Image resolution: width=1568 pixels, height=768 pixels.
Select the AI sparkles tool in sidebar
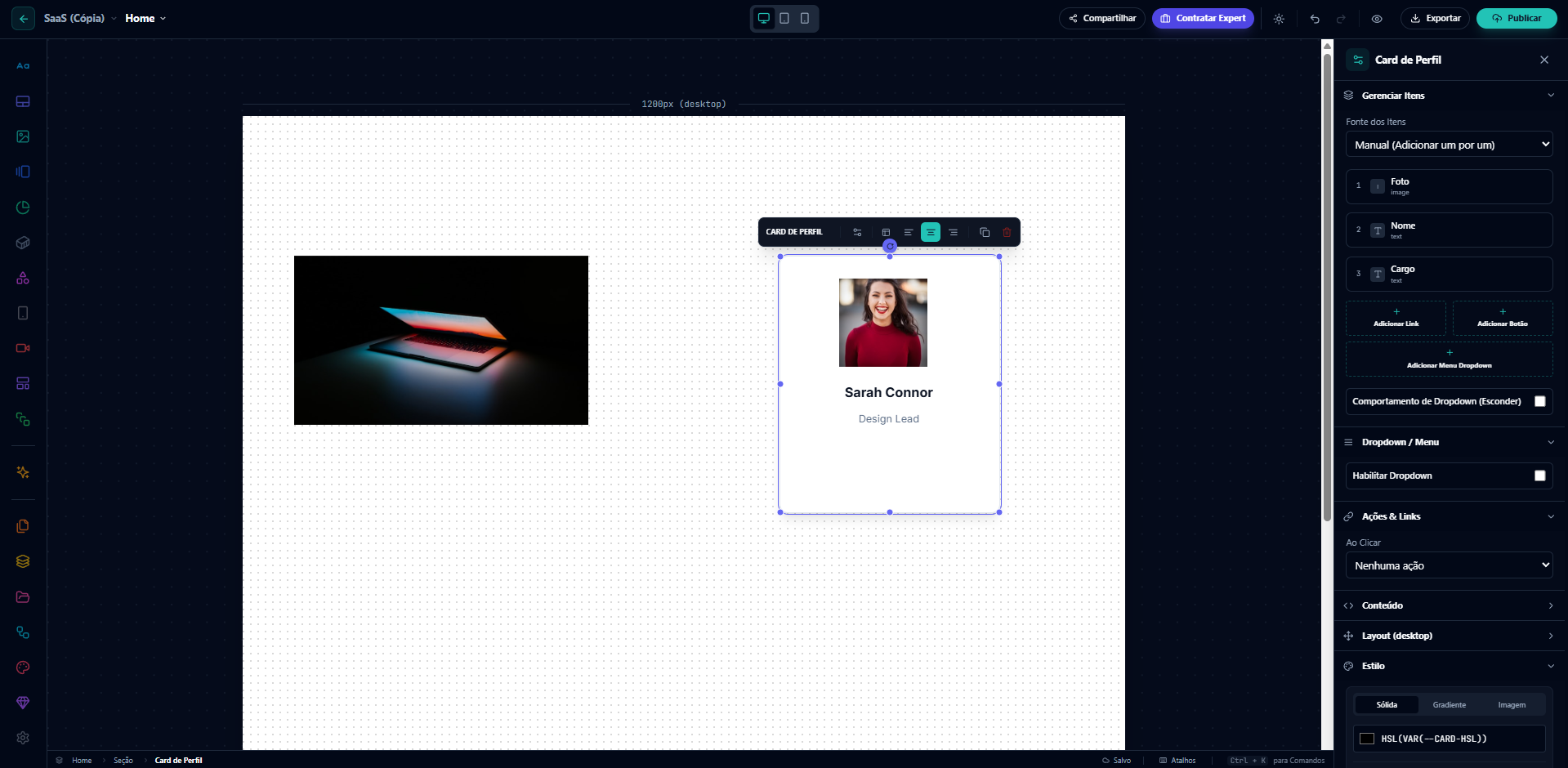pos(22,473)
